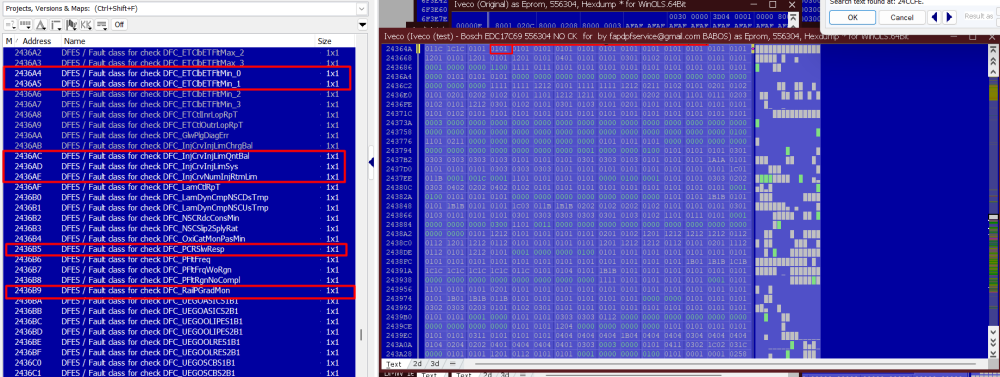This screenshot has height=377, width=1000.
Task: Select map DFC_RailPGradMon at 2436B9
Action: click(178, 290)
